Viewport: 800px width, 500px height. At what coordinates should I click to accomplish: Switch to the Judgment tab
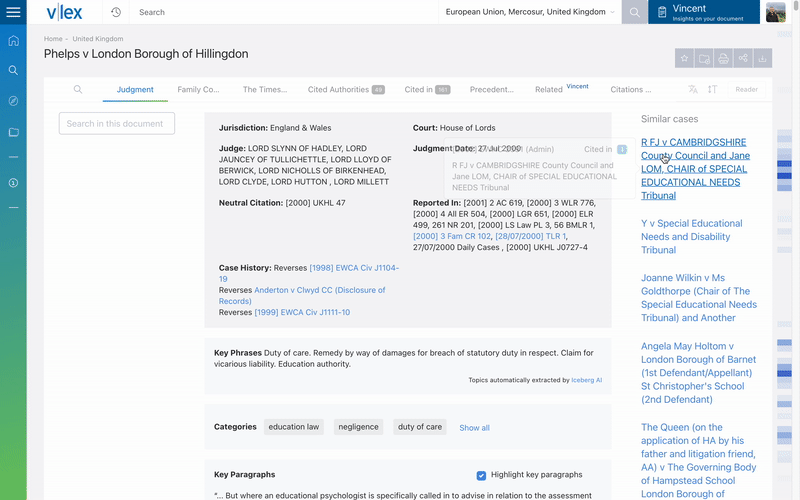[135, 89]
